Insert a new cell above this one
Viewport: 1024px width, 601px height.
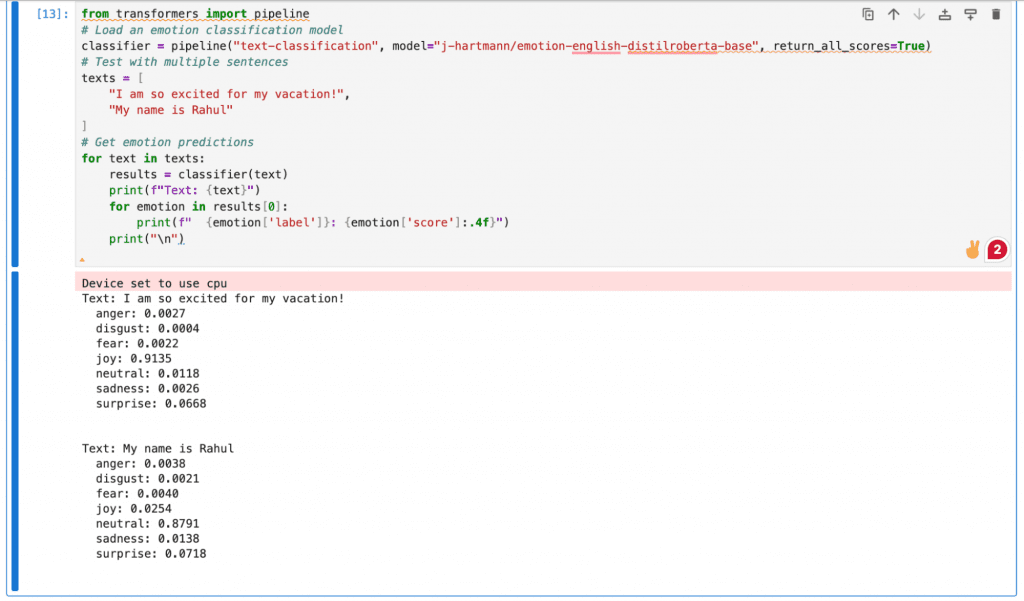[945, 14]
